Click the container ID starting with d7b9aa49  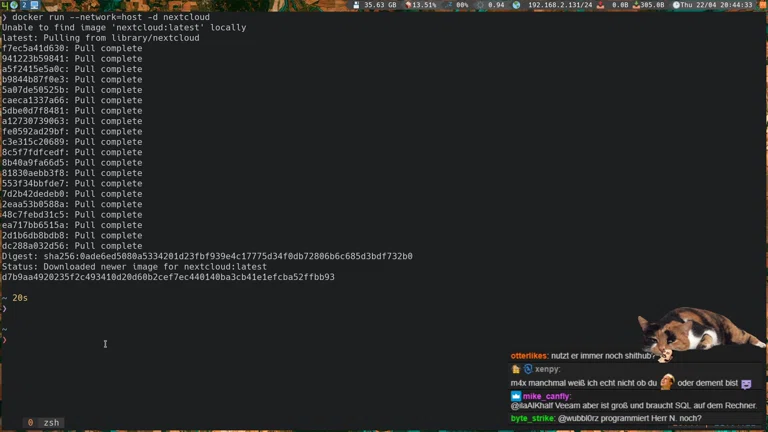(x=168, y=277)
